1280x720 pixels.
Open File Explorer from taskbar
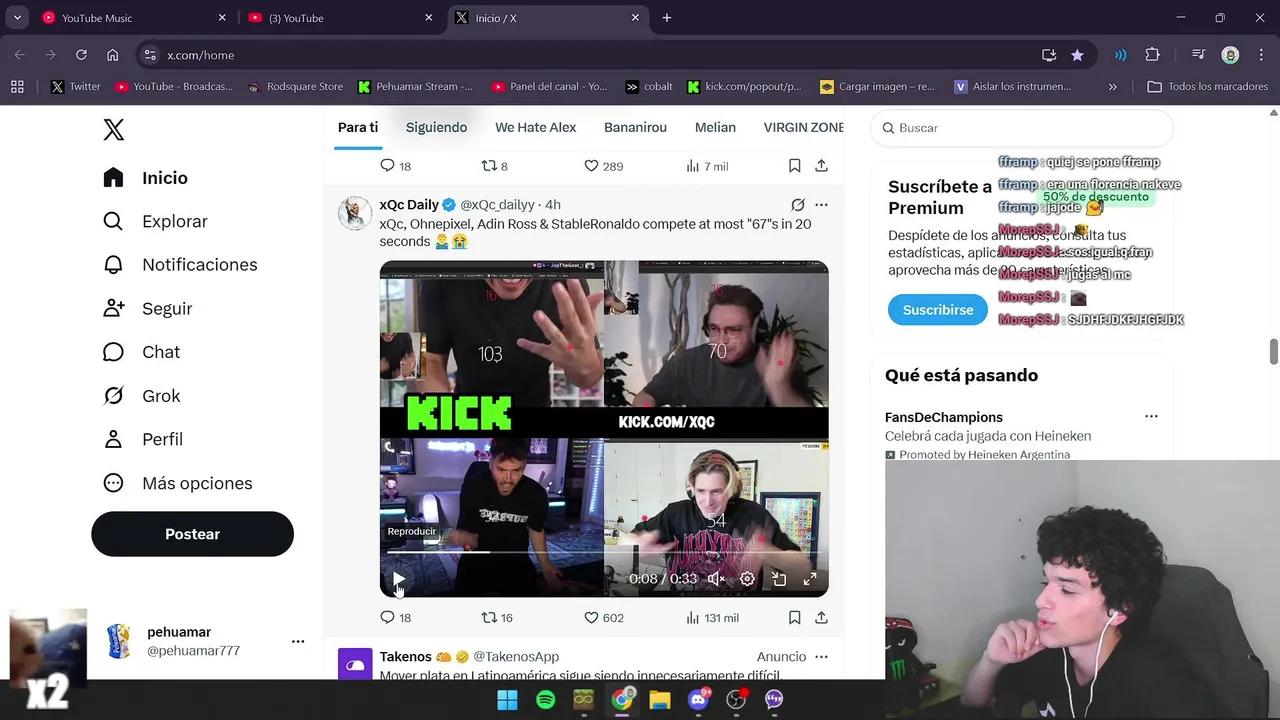click(x=660, y=700)
